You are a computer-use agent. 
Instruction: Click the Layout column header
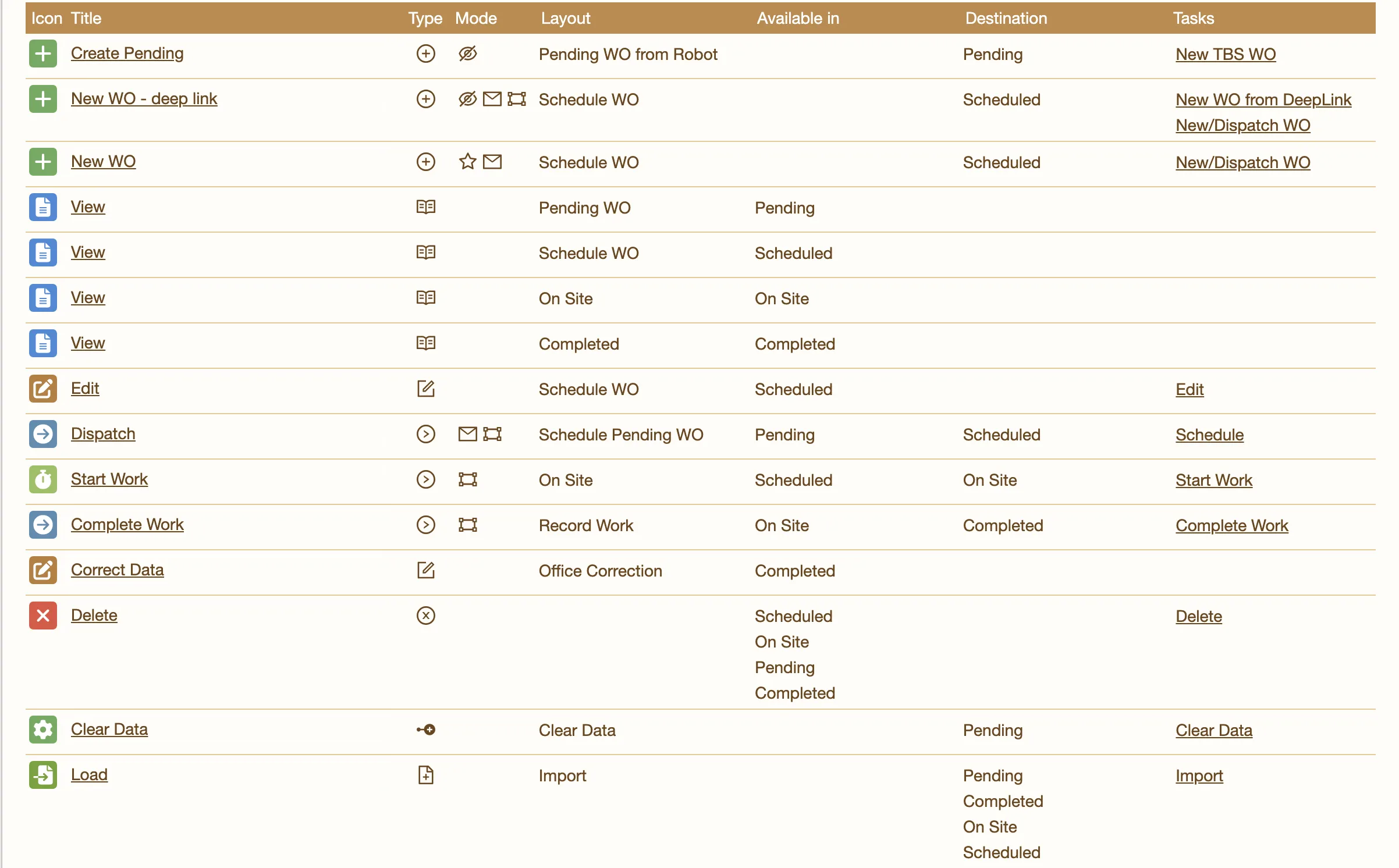pos(565,18)
